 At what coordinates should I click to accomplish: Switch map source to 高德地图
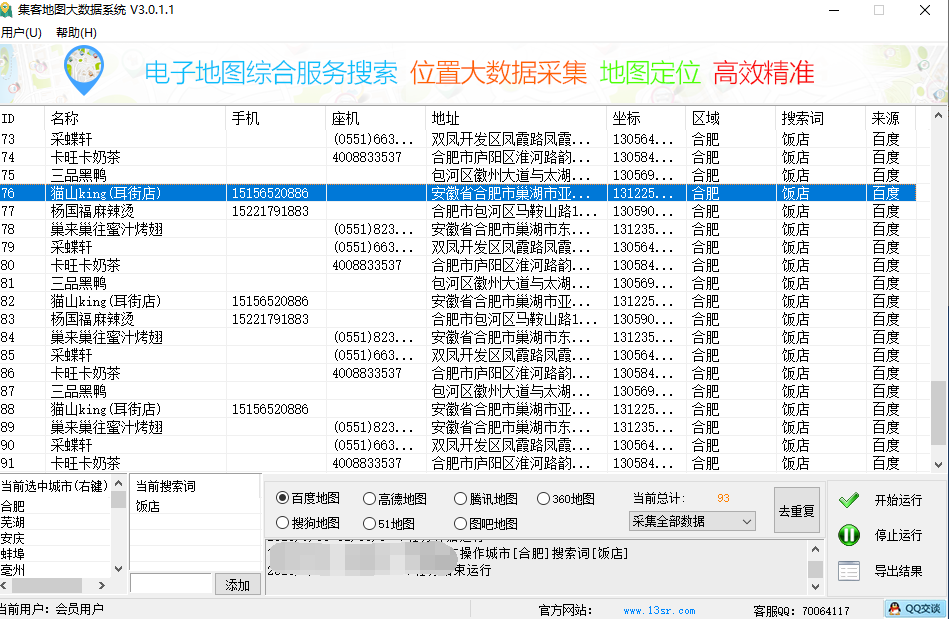(367, 499)
